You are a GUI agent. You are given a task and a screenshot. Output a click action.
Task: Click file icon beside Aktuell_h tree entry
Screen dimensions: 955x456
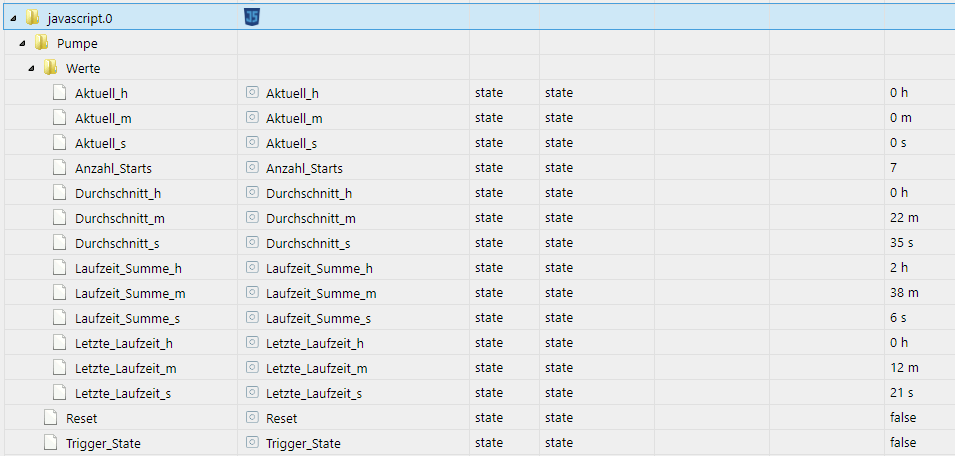(x=59, y=93)
